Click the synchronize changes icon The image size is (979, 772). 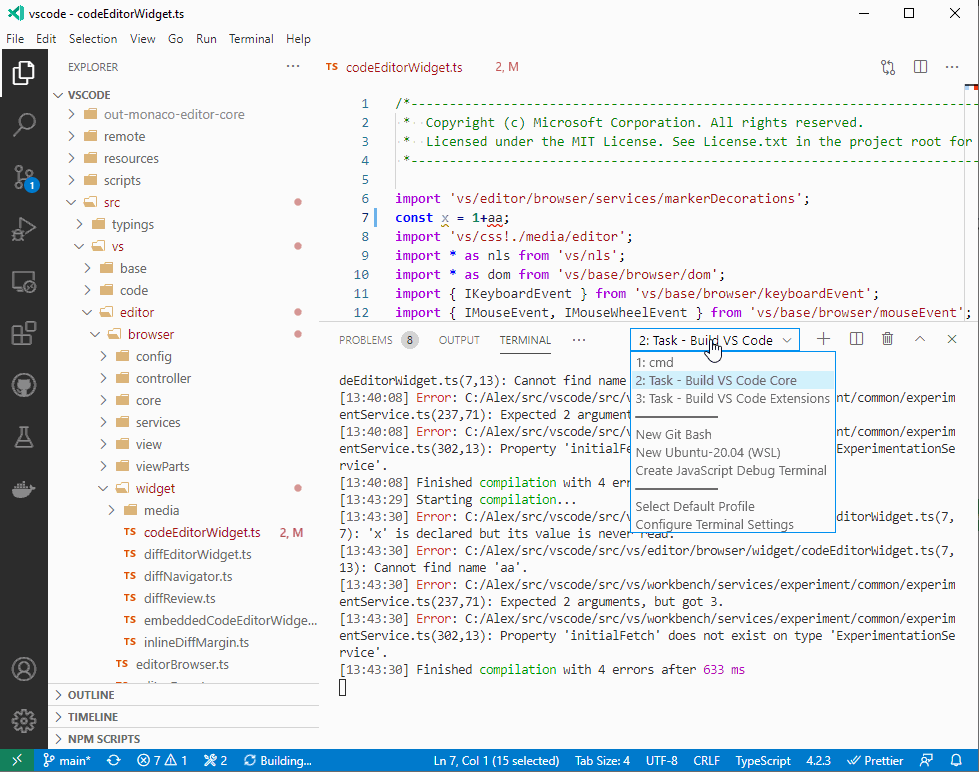tap(114, 760)
